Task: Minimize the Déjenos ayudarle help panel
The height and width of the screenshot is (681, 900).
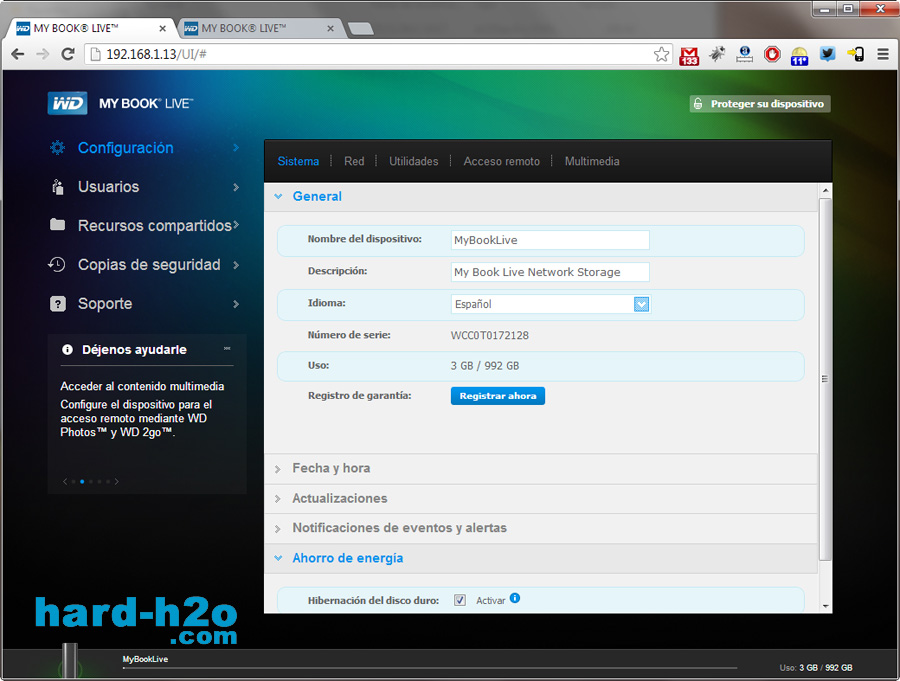Action: pos(227,348)
